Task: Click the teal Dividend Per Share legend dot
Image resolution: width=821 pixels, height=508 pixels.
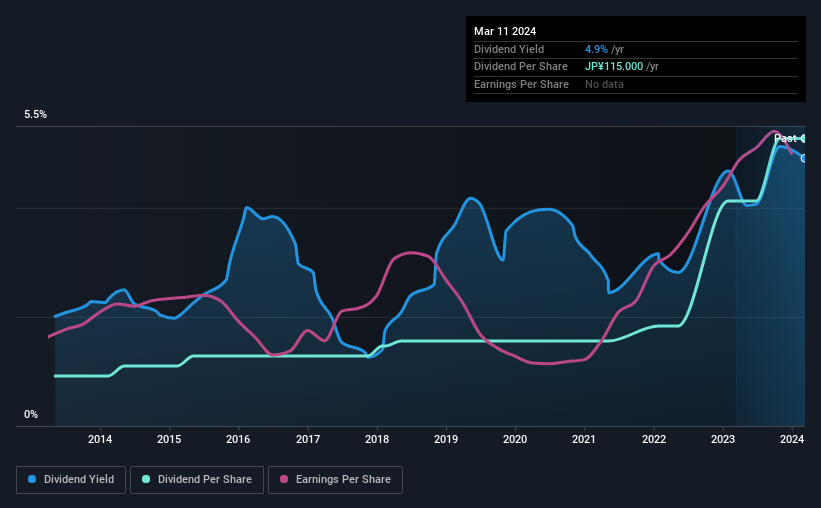Action: (x=146, y=479)
